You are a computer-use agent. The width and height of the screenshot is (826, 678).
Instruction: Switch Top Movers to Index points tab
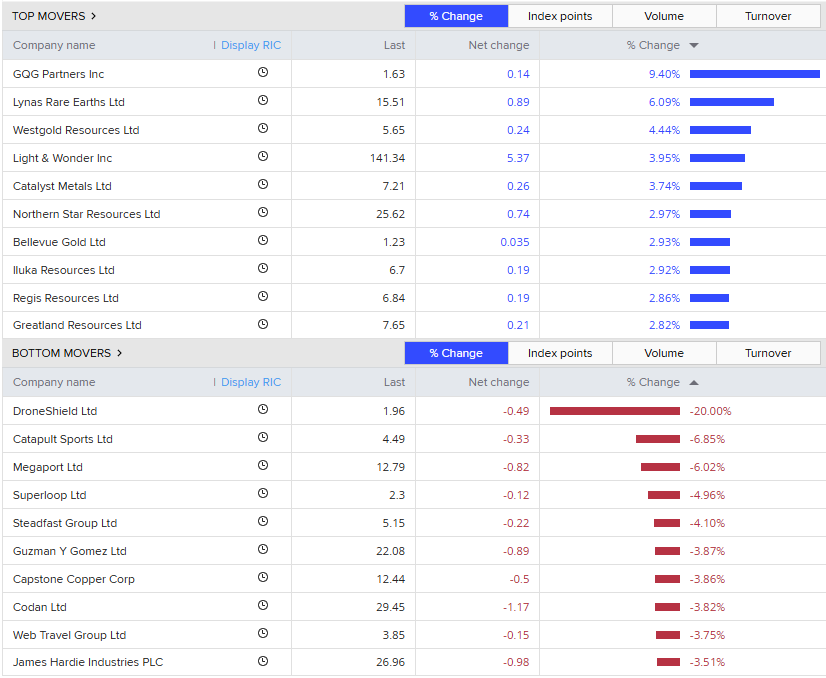(560, 16)
